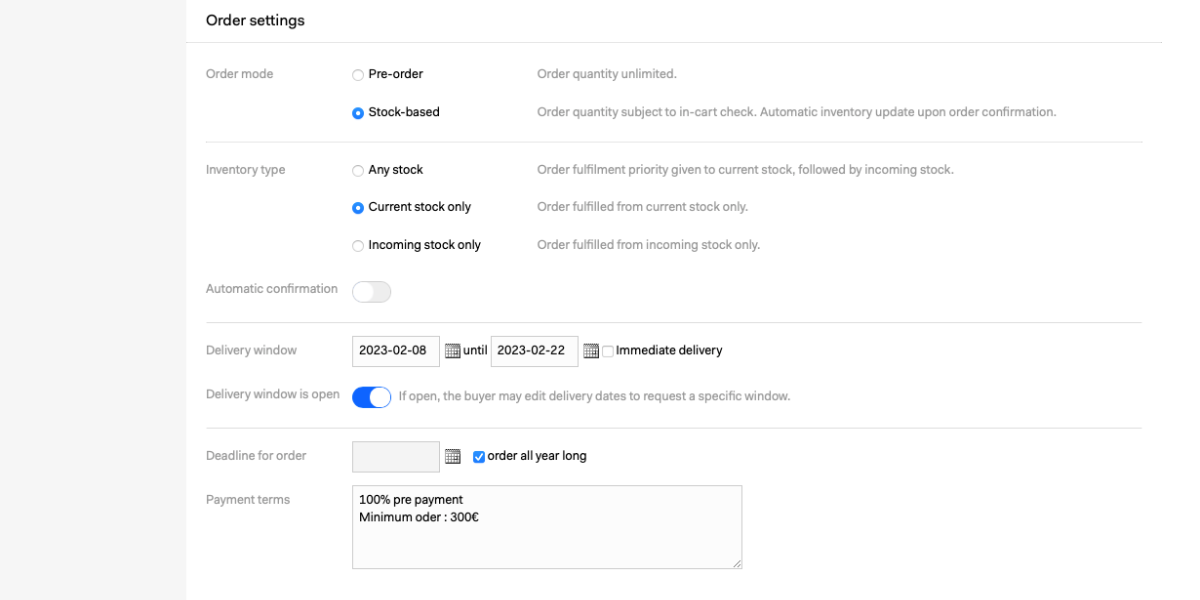This screenshot has width=1200, height=600.
Task: Click the Delivery window label
Action: click(x=251, y=351)
